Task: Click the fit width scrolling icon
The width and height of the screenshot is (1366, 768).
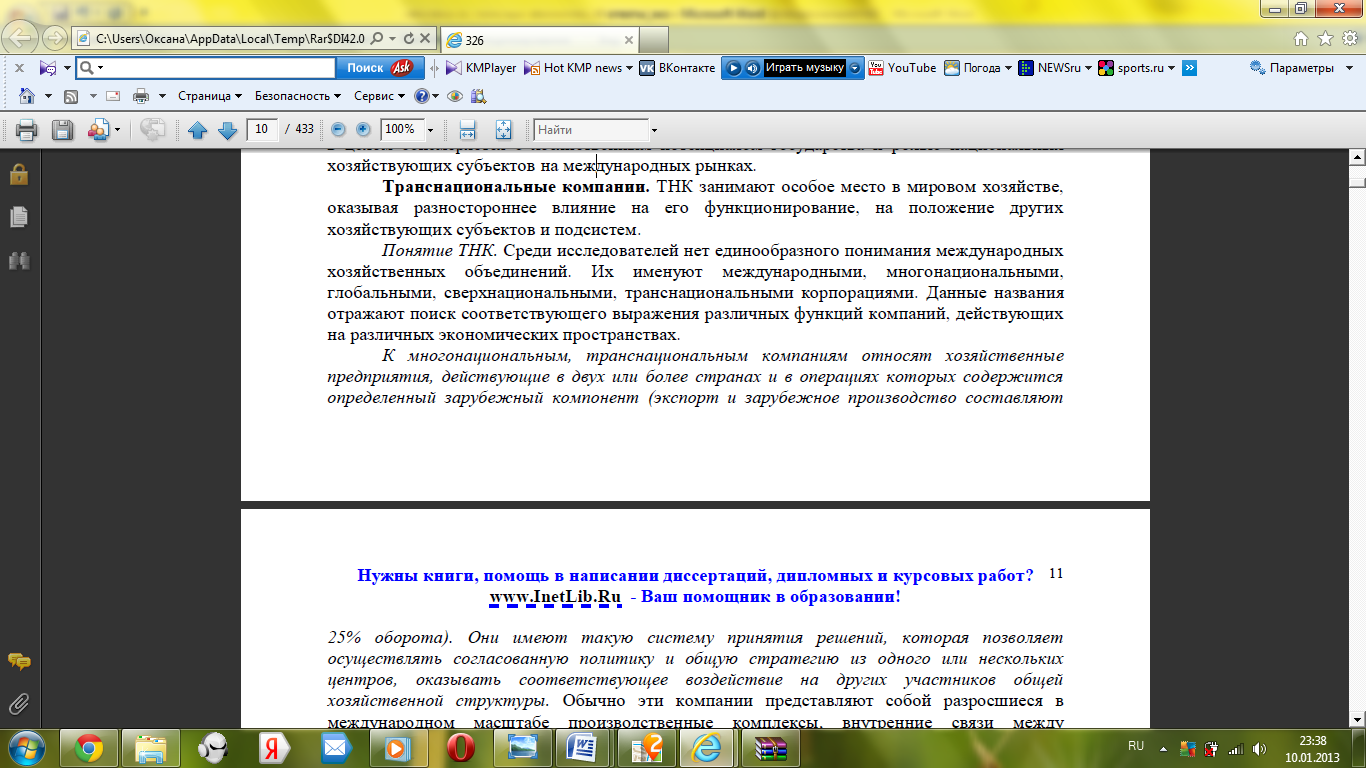Action: point(467,130)
